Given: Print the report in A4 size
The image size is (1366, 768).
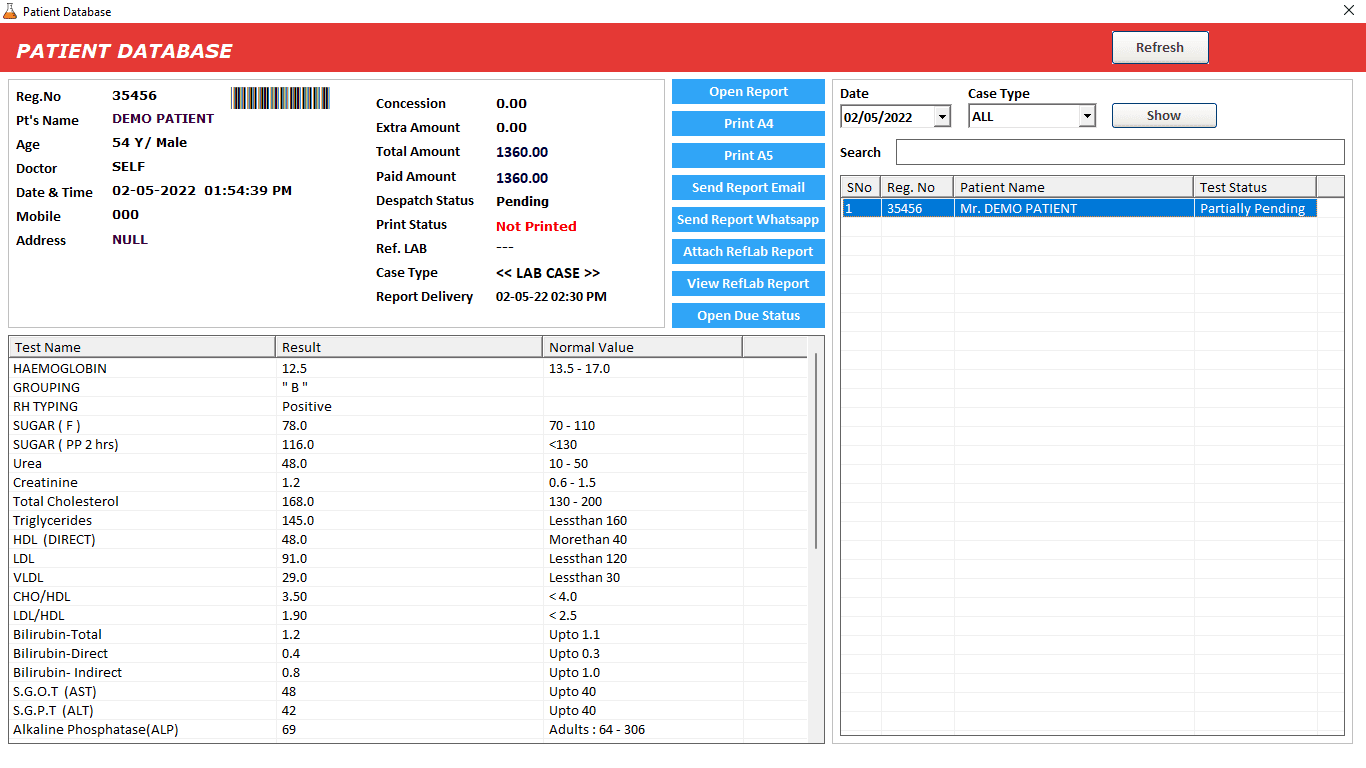Looking at the screenshot, I should (748, 124).
